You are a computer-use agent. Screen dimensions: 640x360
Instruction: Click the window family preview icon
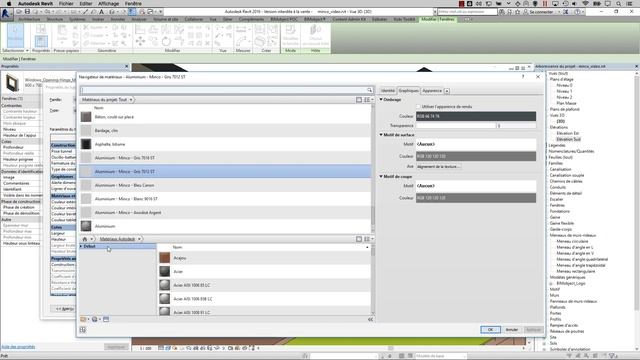click(x=12, y=83)
